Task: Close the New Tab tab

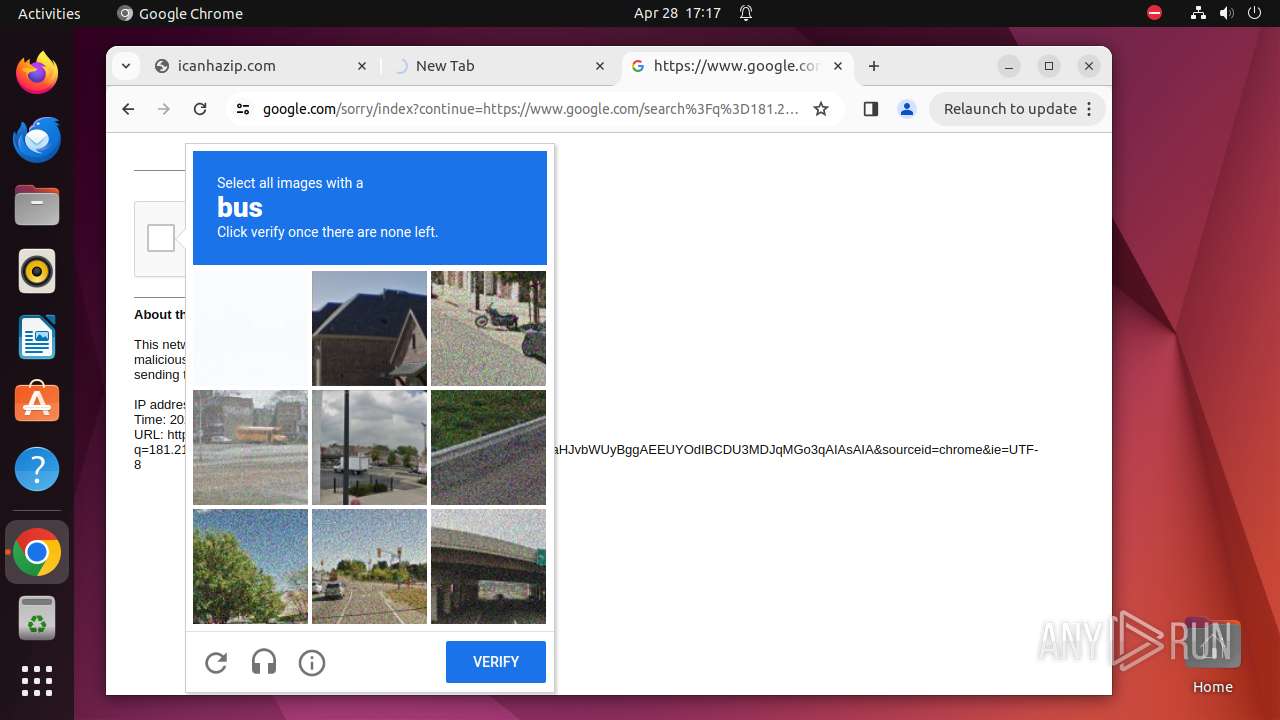Action: pos(600,66)
